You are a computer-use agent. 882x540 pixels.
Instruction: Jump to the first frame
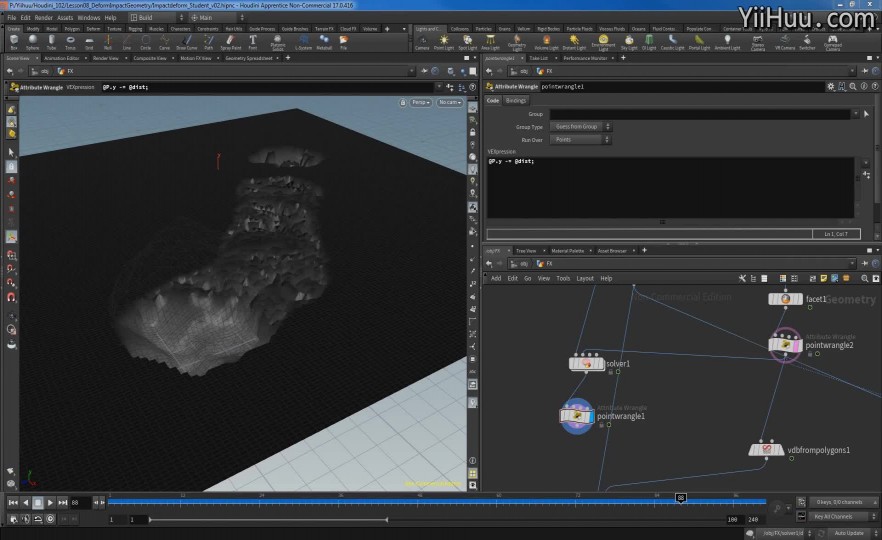(13, 502)
